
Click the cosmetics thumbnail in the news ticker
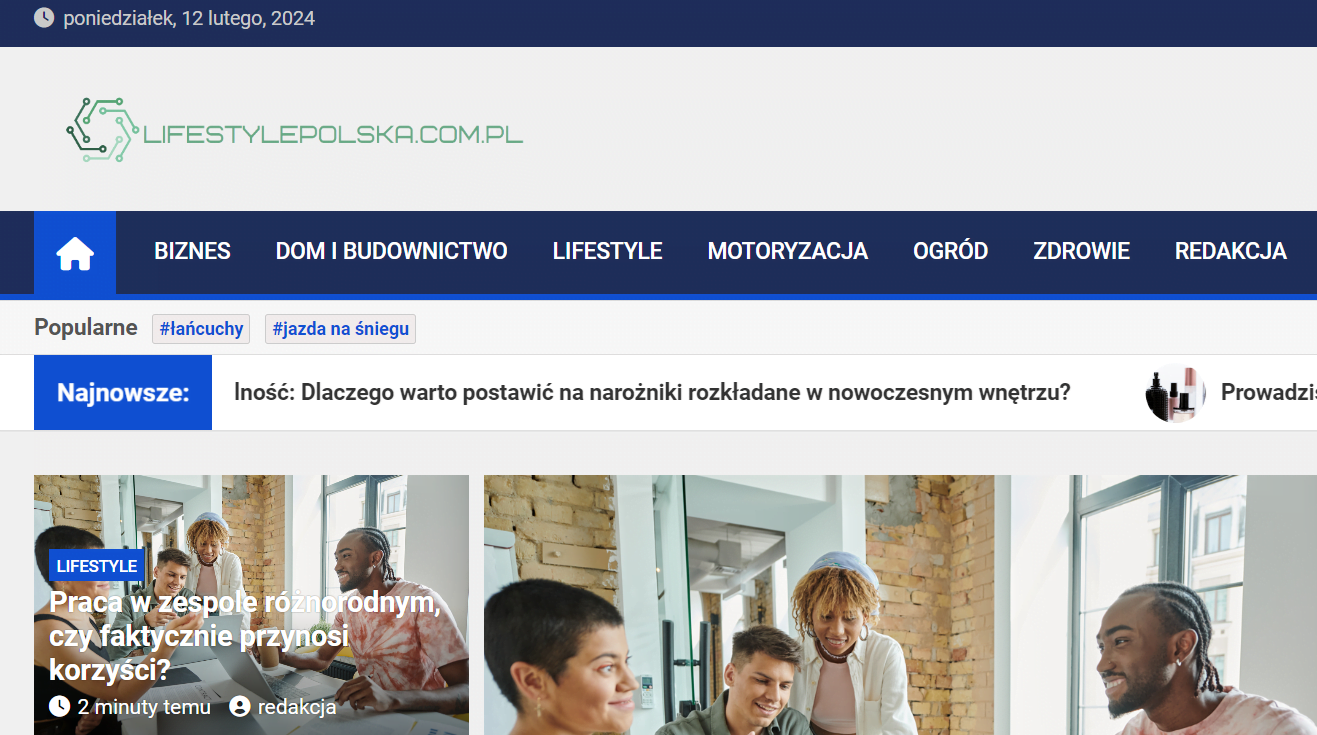[1175, 393]
